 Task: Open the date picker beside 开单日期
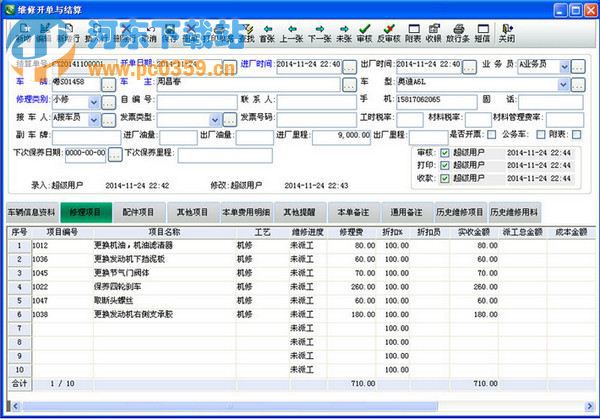pos(230,67)
